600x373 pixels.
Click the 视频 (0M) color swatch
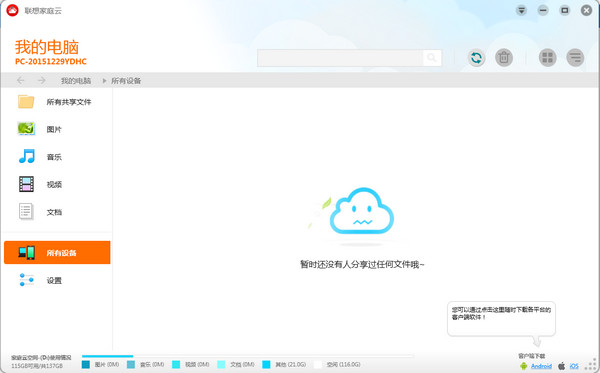coord(176,365)
